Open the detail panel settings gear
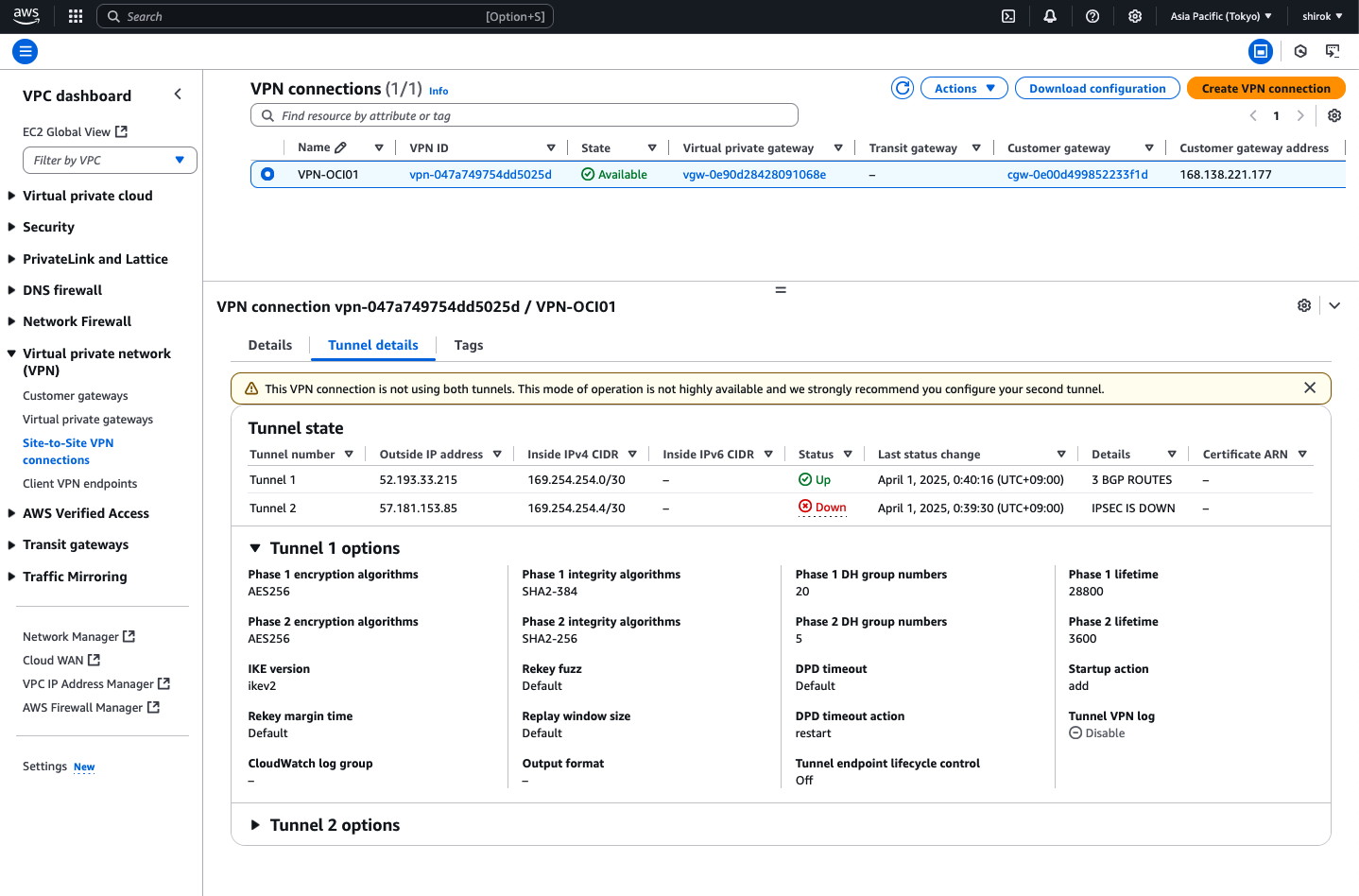The height and width of the screenshot is (896, 1359). point(1304,305)
